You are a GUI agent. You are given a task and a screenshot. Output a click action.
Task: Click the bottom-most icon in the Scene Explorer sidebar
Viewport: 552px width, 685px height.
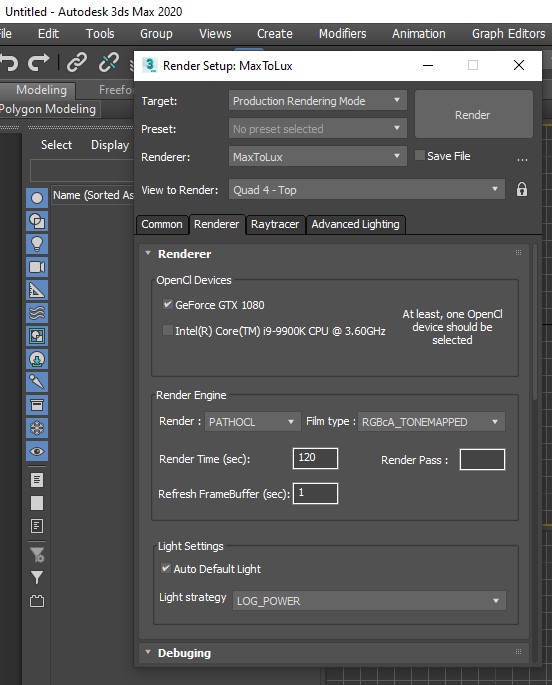tap(37, 601)
